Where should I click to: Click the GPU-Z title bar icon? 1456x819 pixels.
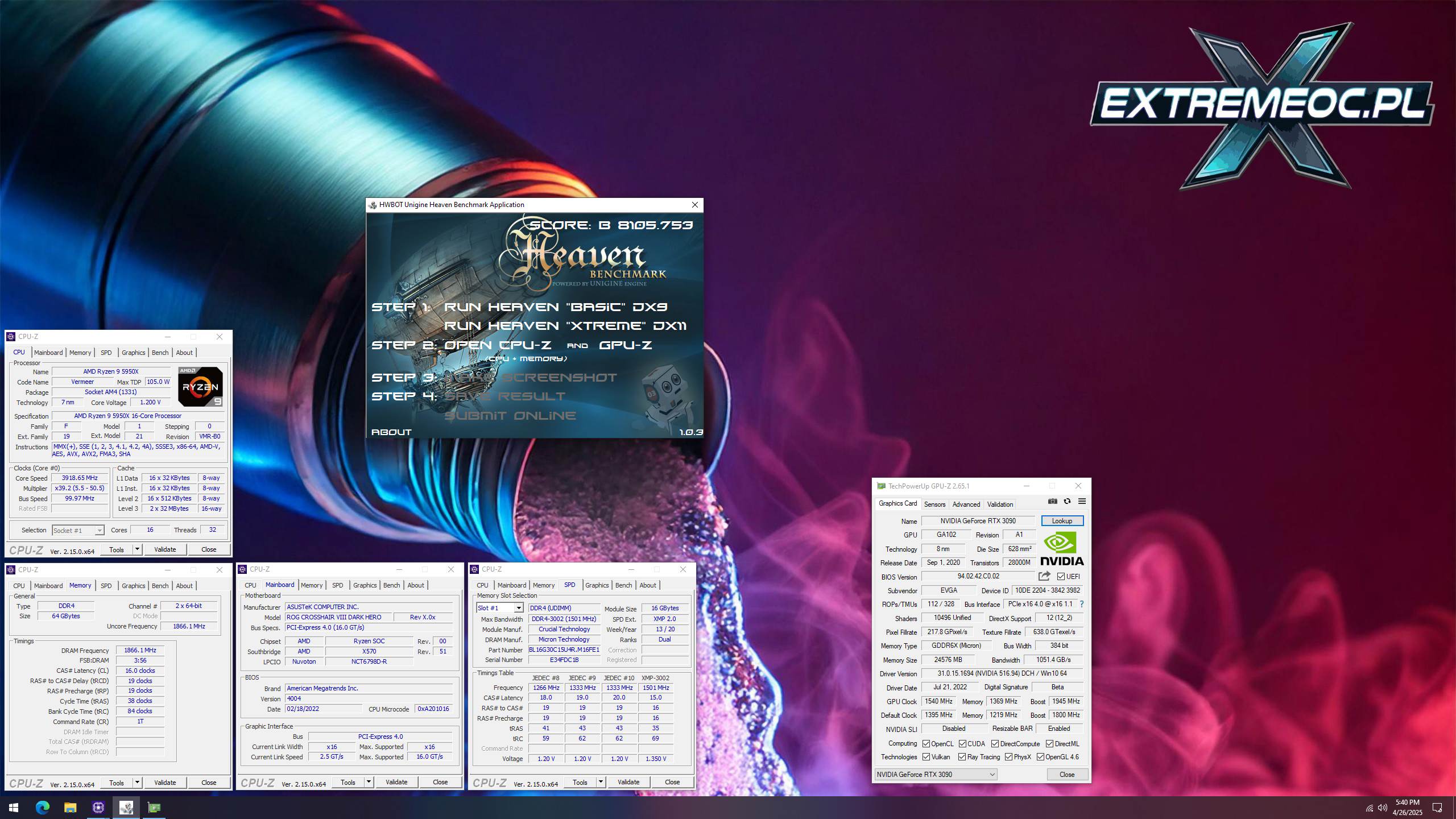881,486
